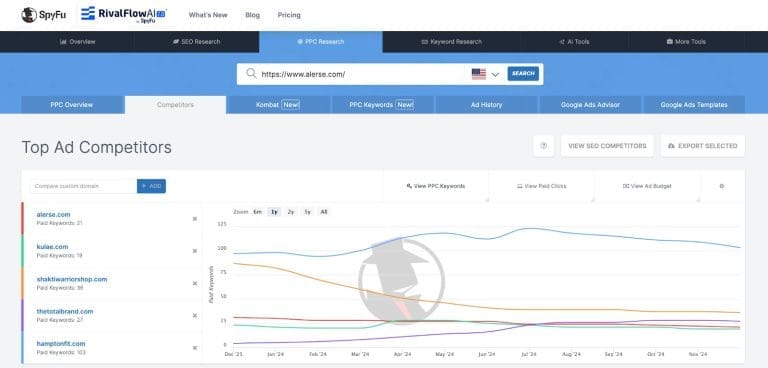
Task: Open chart settings gear icon
Action: point(721,186)
